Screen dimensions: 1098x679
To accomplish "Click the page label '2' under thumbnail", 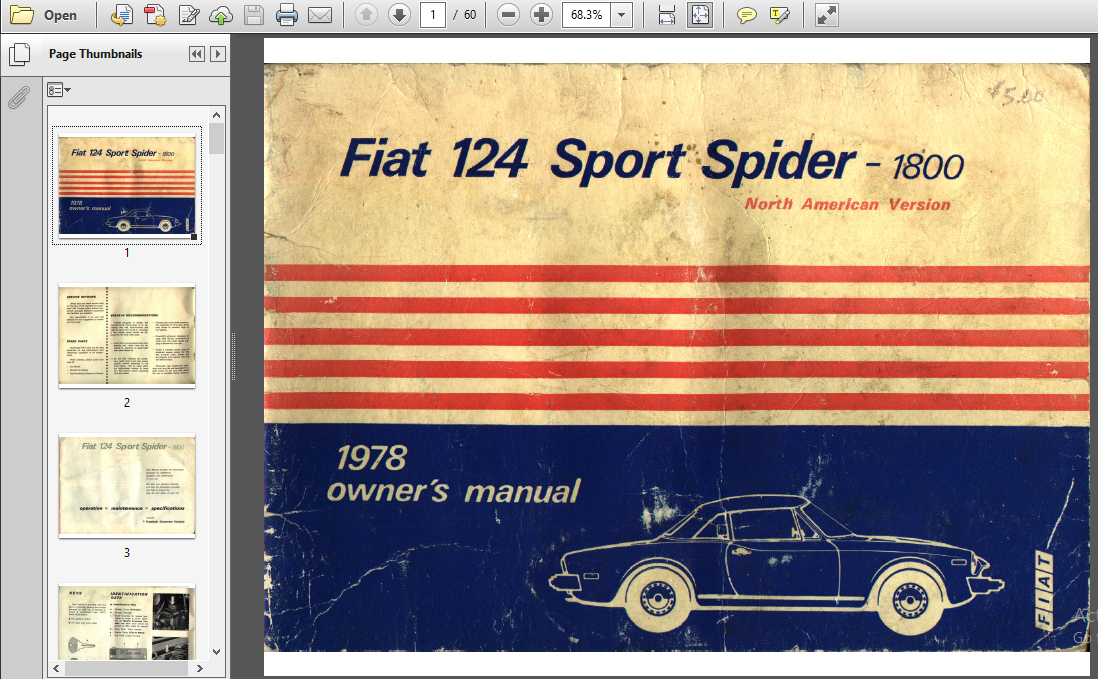I will coord(127,402).
